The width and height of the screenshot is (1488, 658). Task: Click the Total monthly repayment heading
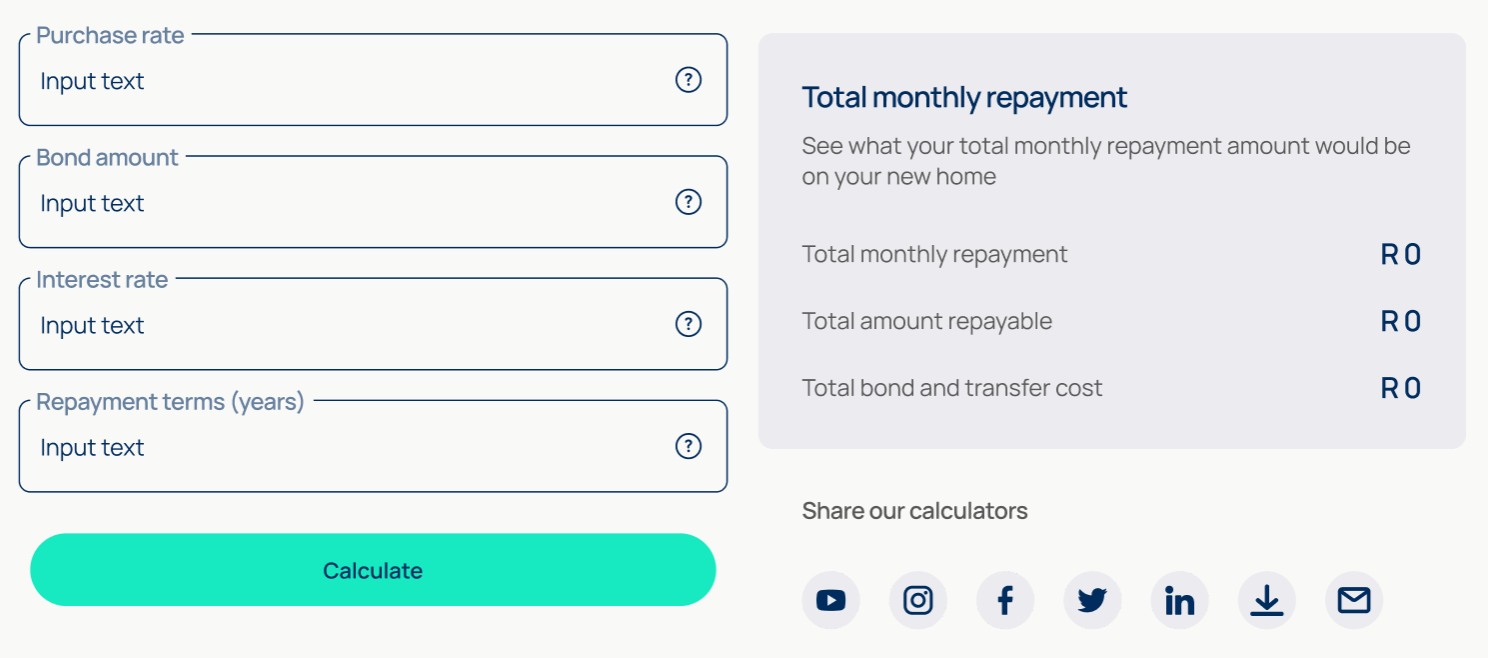click(964, 98)
